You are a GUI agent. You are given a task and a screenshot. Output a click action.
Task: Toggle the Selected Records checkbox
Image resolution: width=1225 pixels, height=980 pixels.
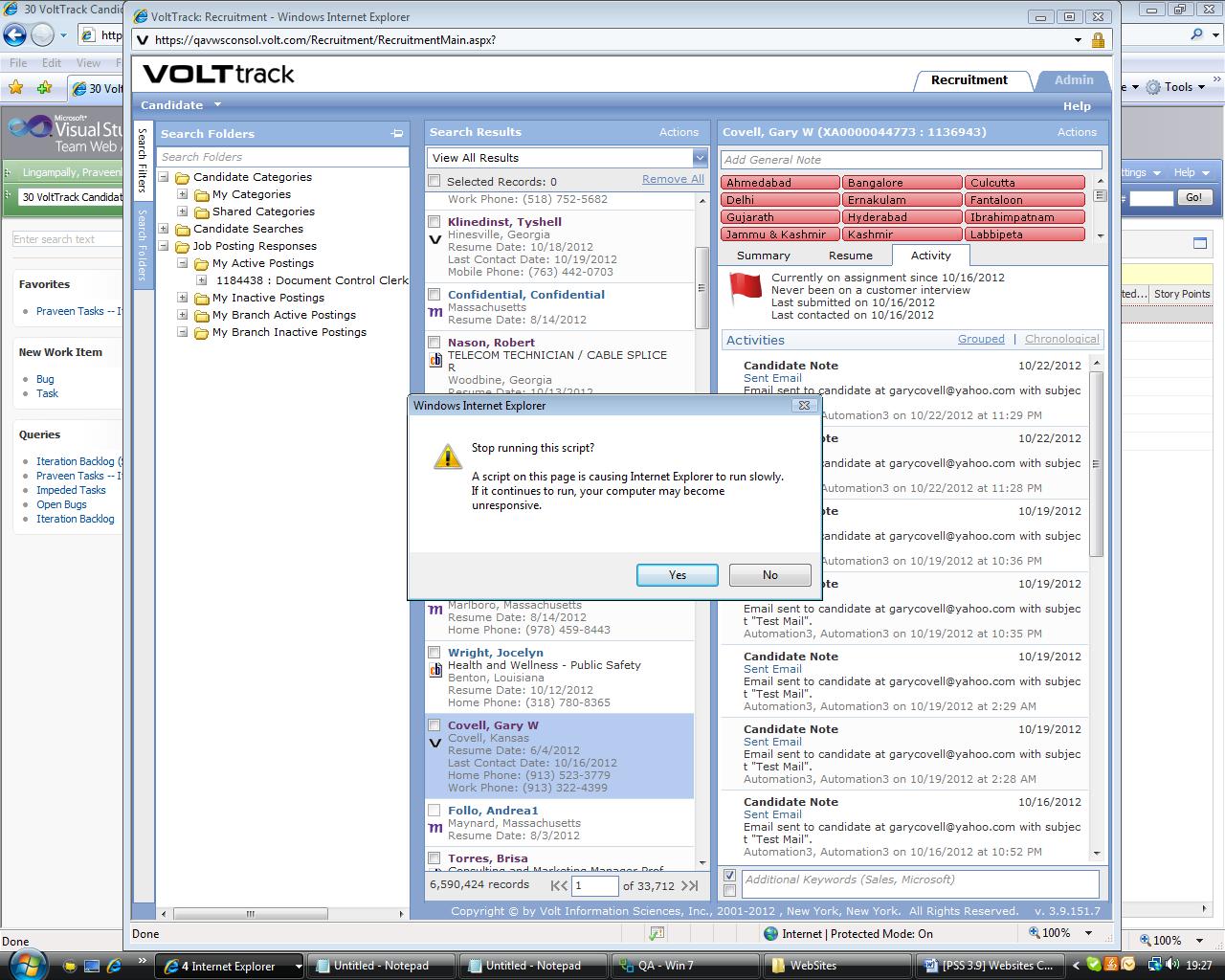pyautogui.click(x=434, y=181)
